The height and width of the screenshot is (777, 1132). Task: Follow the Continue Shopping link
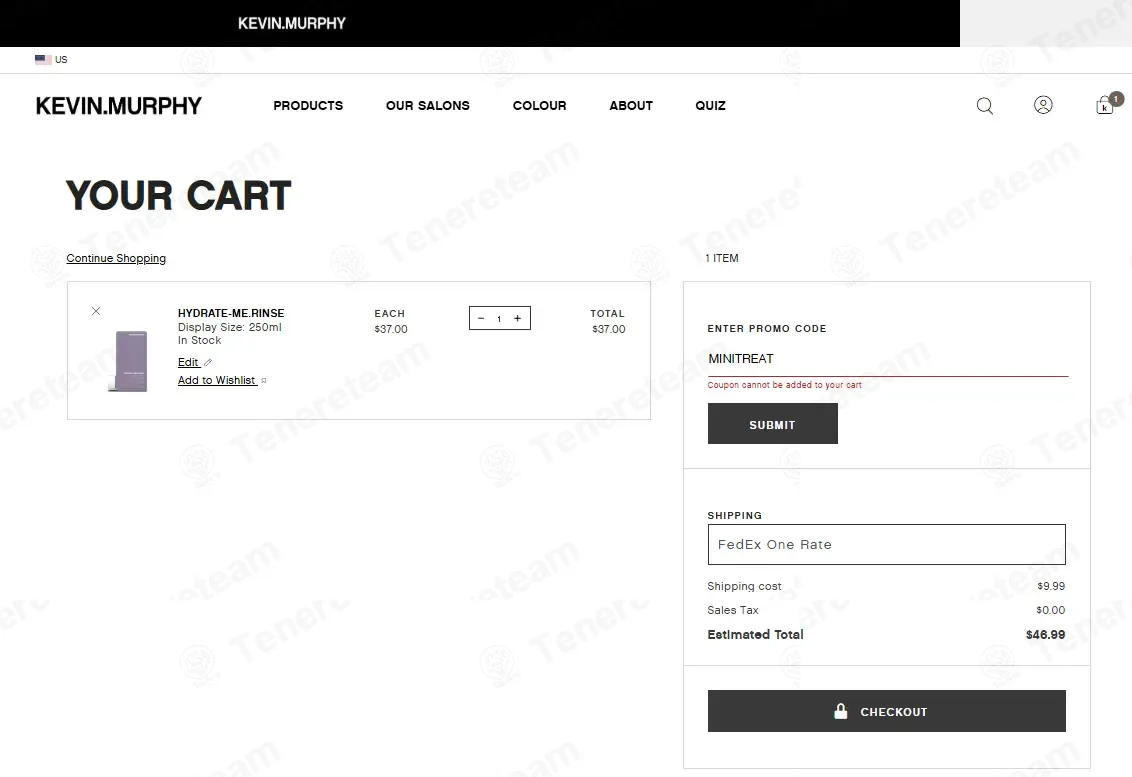(x=116, y=259)
